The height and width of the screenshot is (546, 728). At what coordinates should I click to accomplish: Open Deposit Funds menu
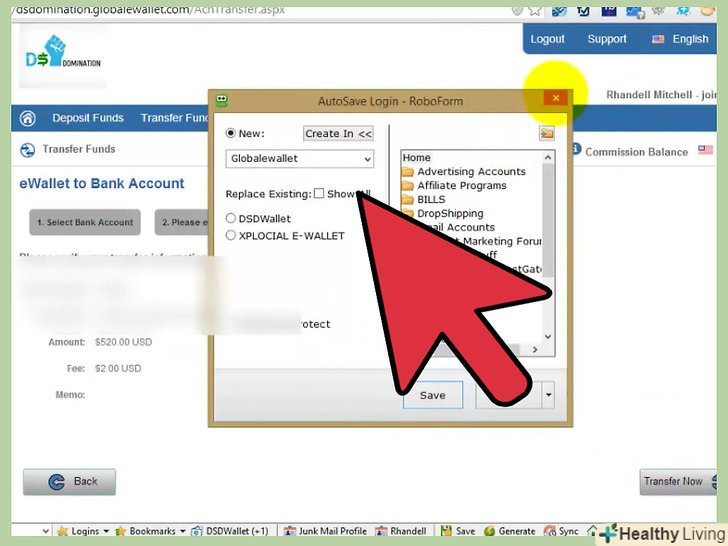[88, 118]
